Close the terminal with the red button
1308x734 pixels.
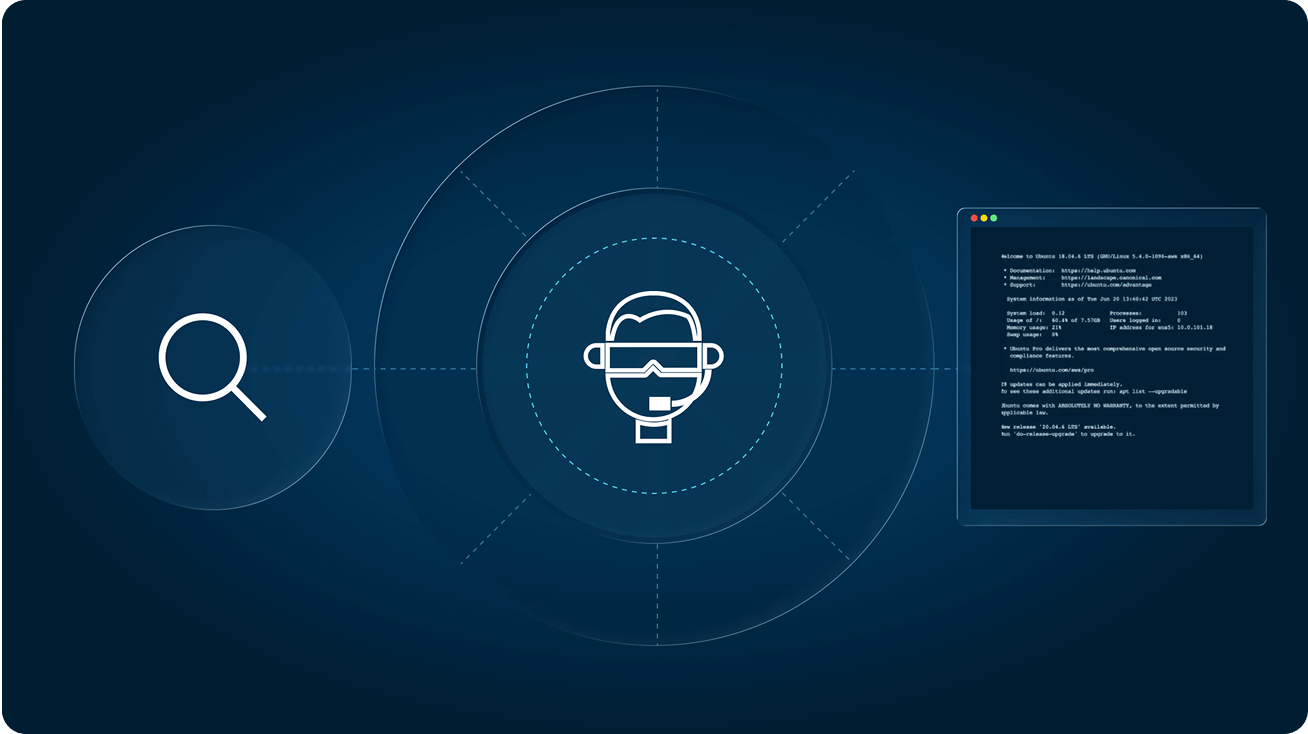974,218
